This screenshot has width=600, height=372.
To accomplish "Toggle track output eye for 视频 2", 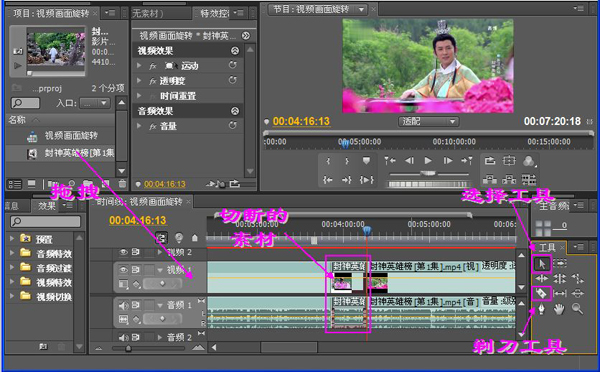I will pos(123,252).
